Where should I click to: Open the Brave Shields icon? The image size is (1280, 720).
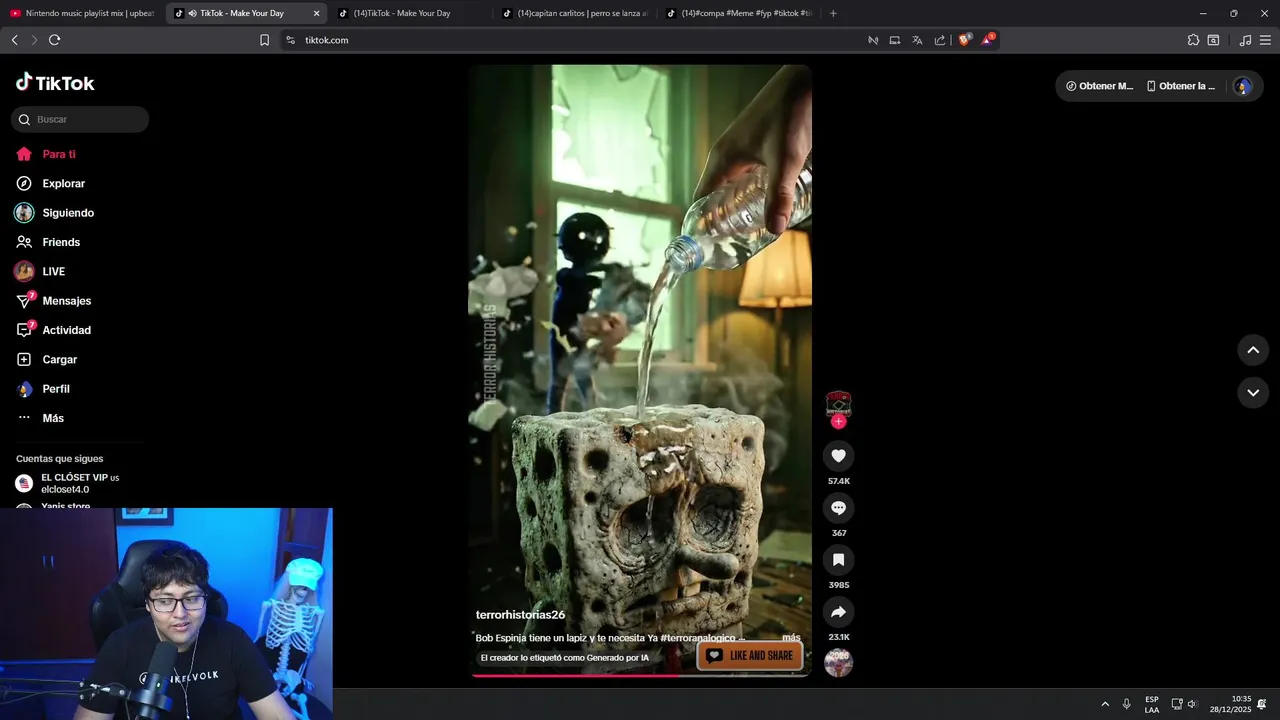pyautogui.click(x=965, y=40)
